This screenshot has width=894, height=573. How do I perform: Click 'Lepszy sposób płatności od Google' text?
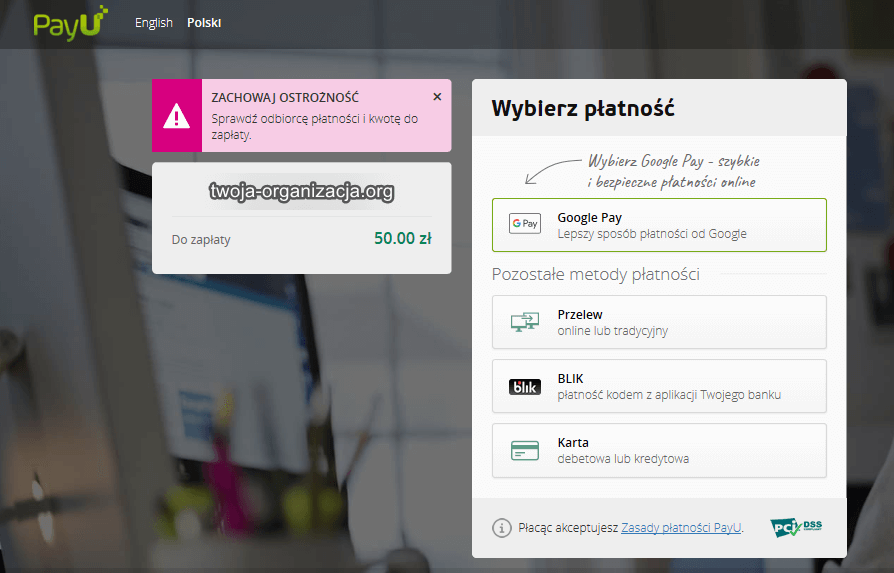click(652, 234)
